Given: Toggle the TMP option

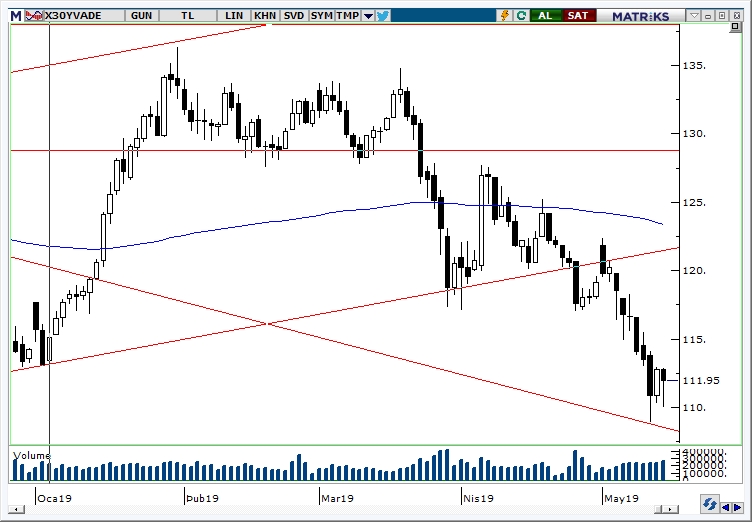Looking at the screenshot, I should pos(348,16).
